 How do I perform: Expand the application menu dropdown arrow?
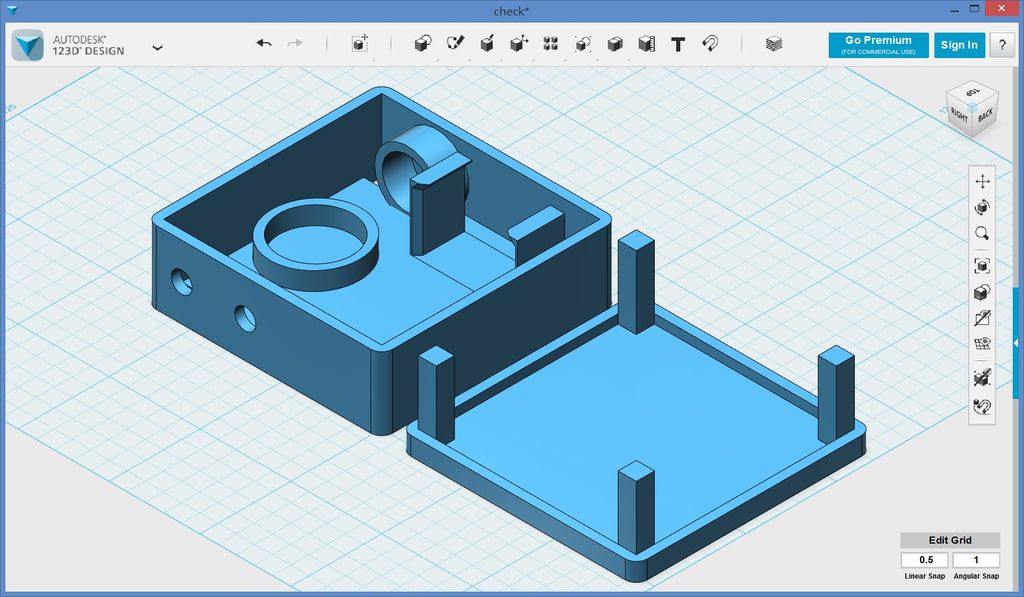pyautogui.click(x=157, y=48)
